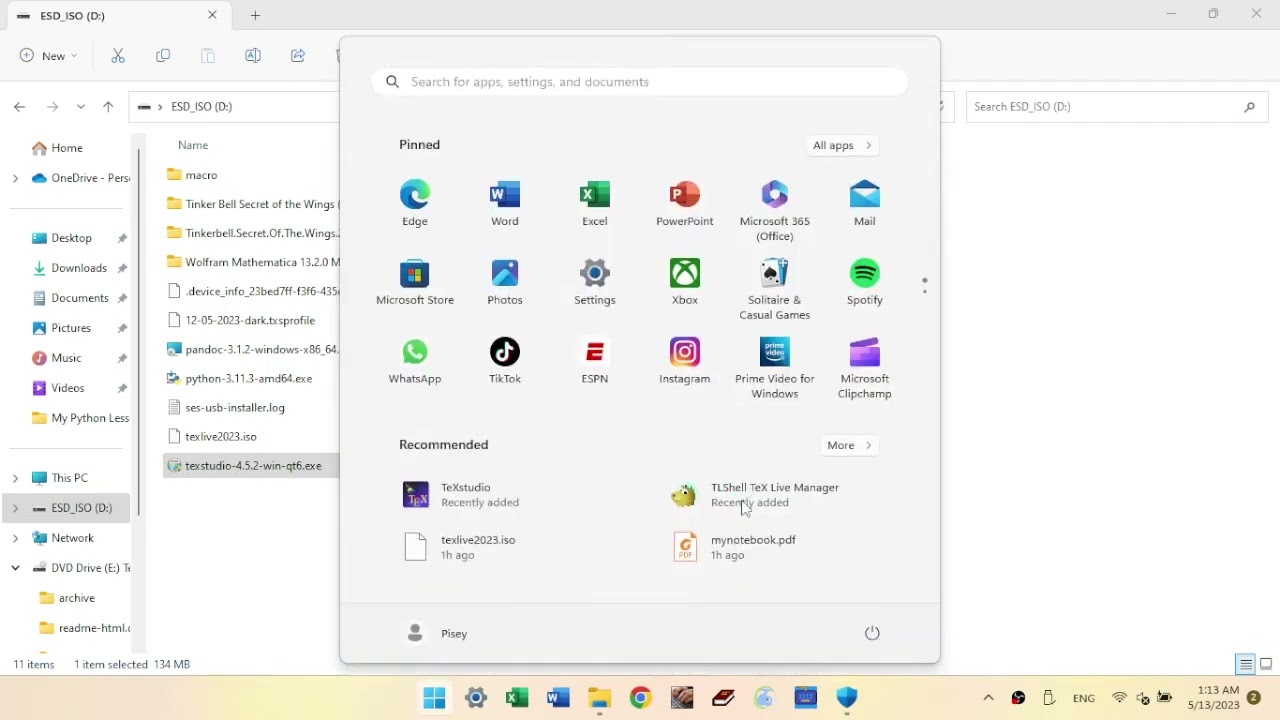Launch the Xbox app

(x=685, y=282)
